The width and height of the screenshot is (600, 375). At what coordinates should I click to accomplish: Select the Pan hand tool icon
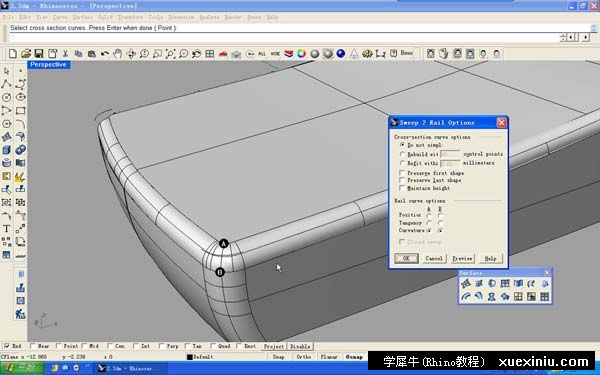(117, 54)
